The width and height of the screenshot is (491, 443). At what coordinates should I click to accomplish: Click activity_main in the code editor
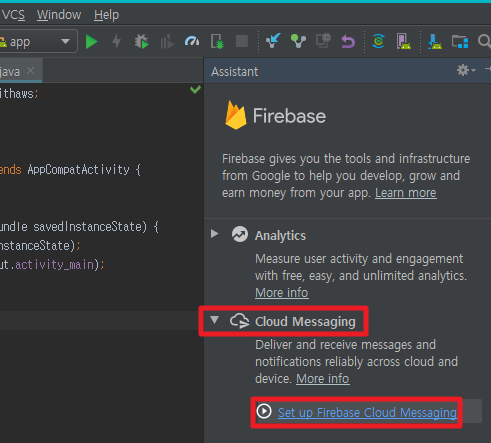point(54,265)
